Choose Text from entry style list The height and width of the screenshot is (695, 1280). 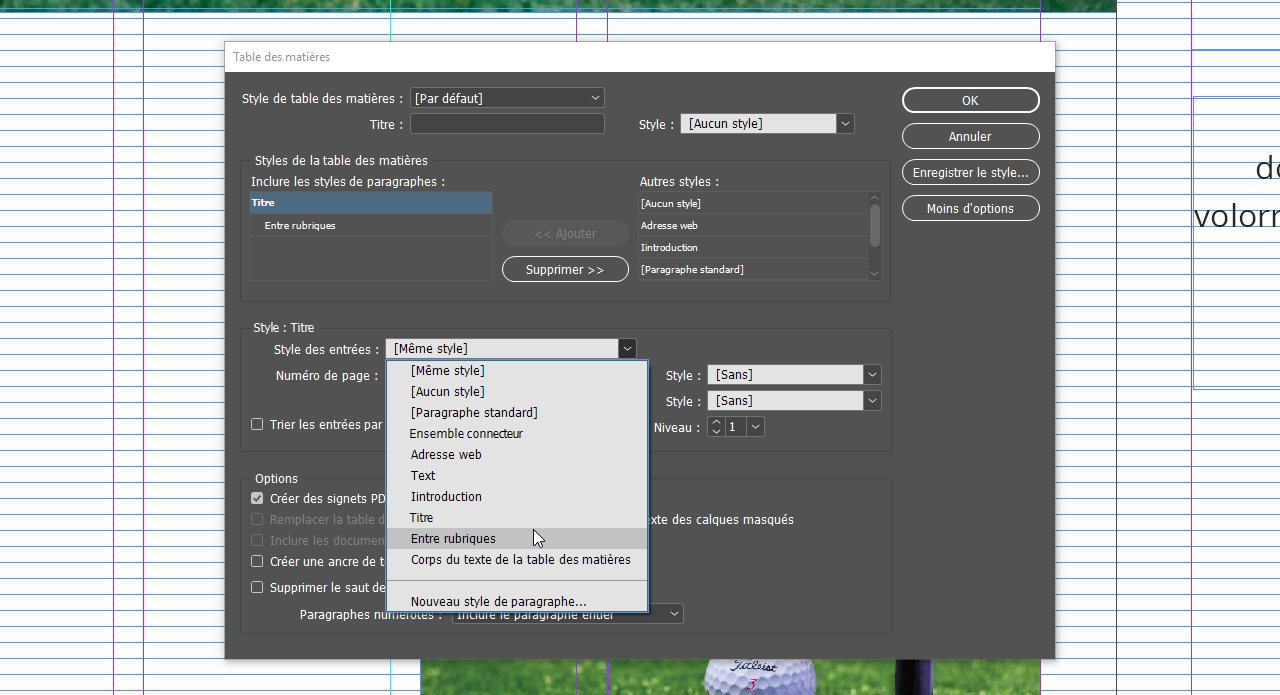coord(517,475)
